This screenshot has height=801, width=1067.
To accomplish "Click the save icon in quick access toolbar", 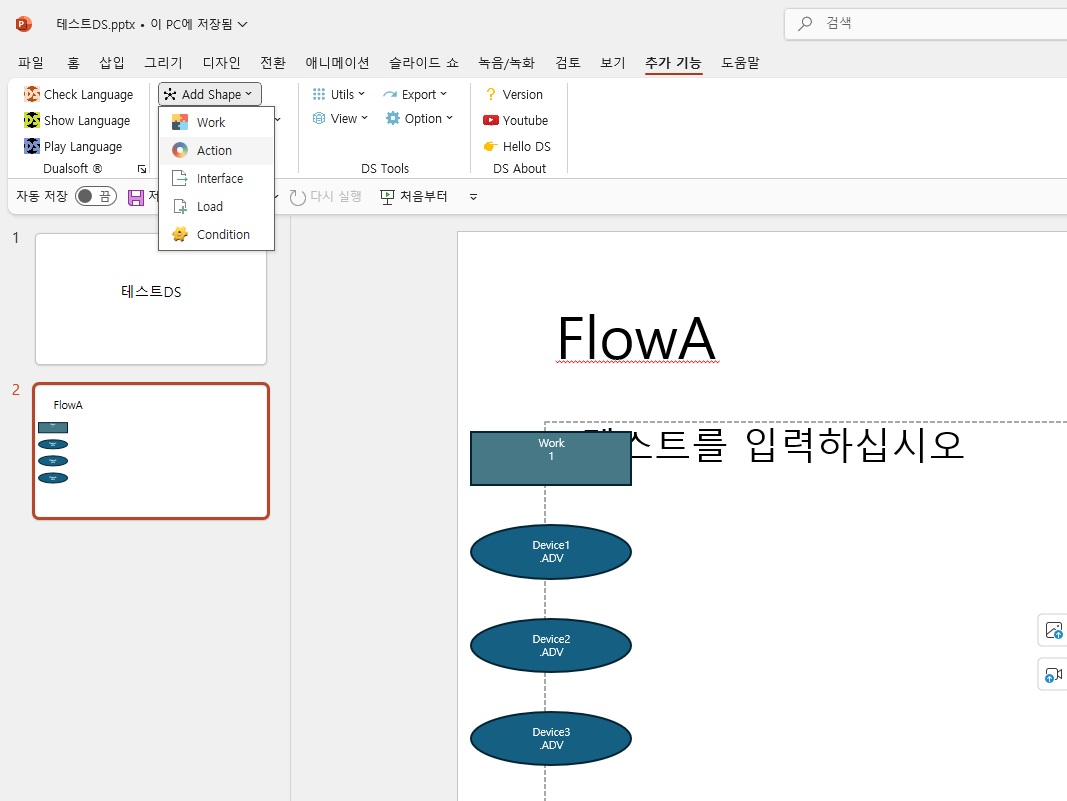I will click(136, 197).
